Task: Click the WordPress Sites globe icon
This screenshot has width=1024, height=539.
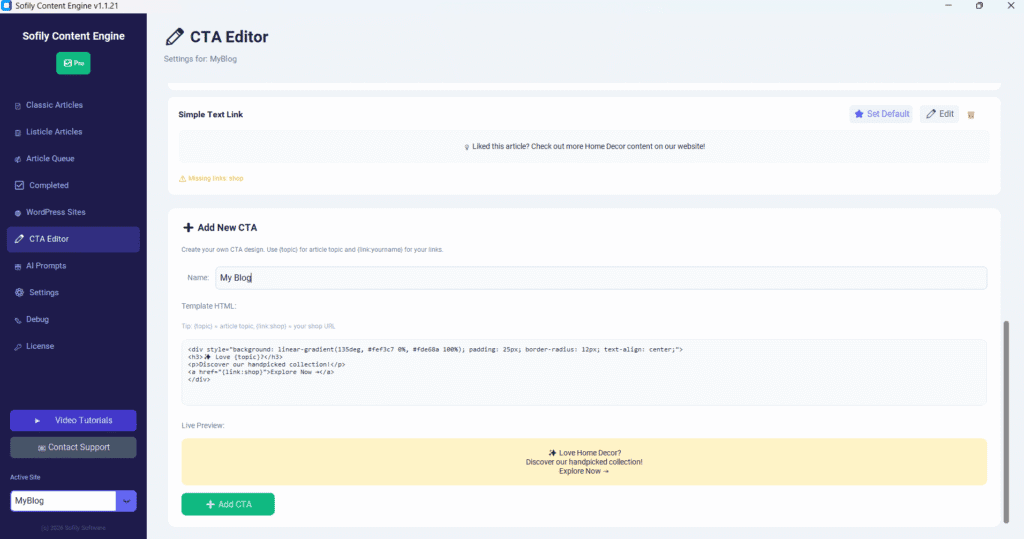Action: tap(18, 213)
